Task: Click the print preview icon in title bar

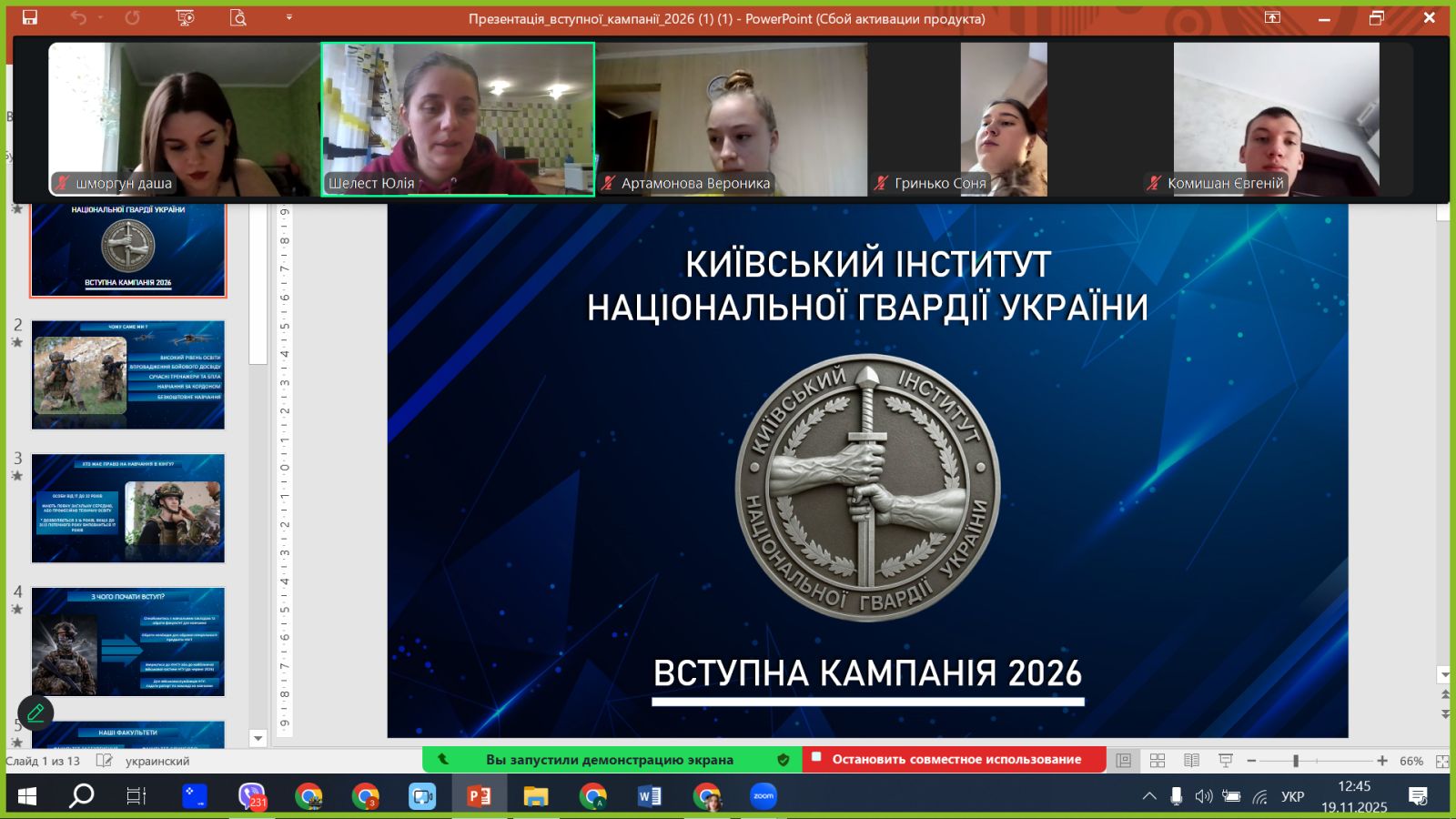Action: (238, 17)
